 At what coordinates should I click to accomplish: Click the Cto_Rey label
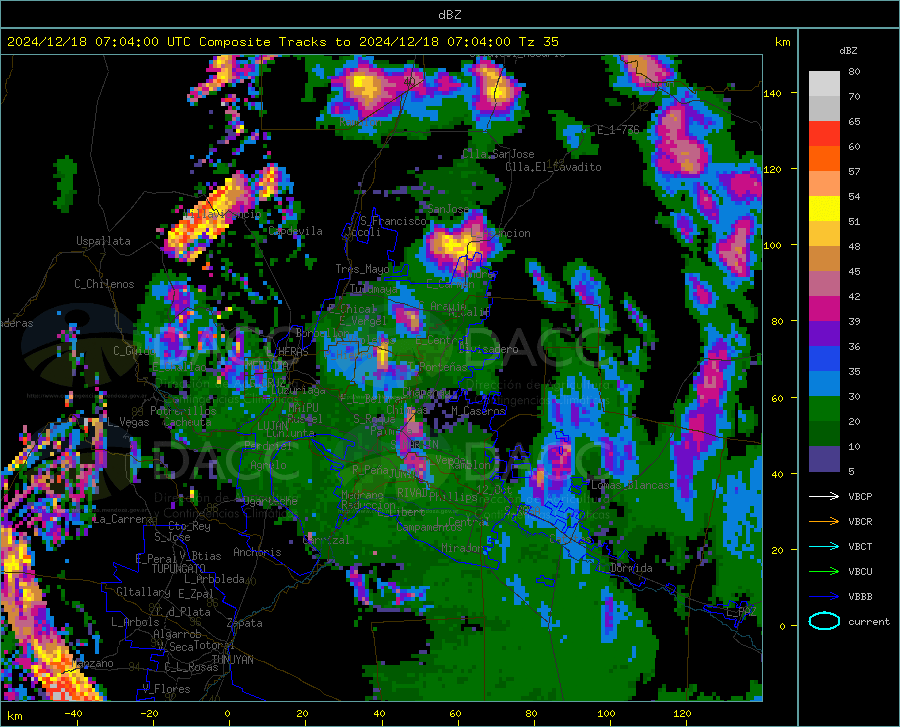click(x=189, y=526)
